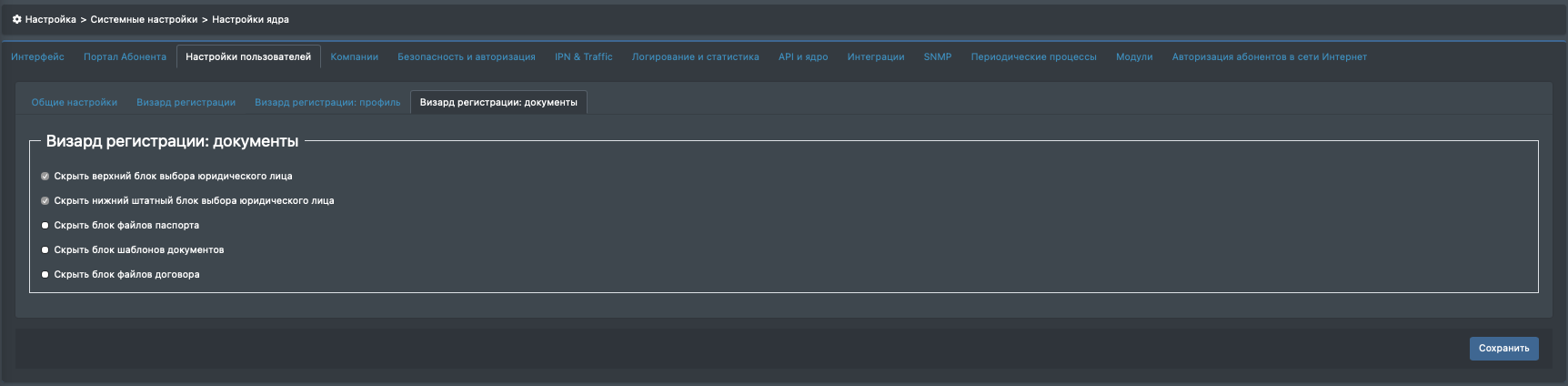Open the Интерфейс tab
The width and height of the screenshot is (1568, 386).
[x=37, y=56]
